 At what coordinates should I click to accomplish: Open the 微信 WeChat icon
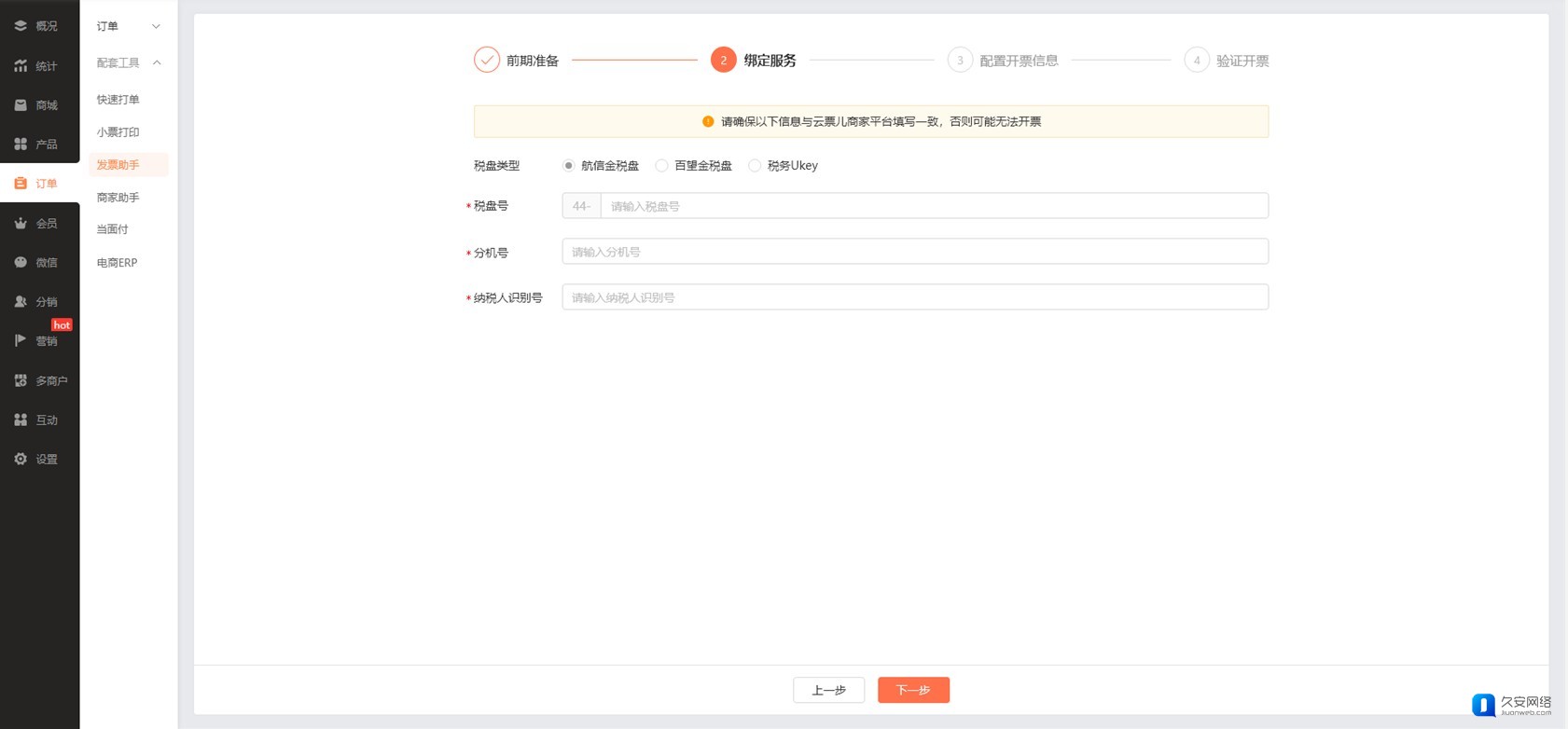pos(21,263)
